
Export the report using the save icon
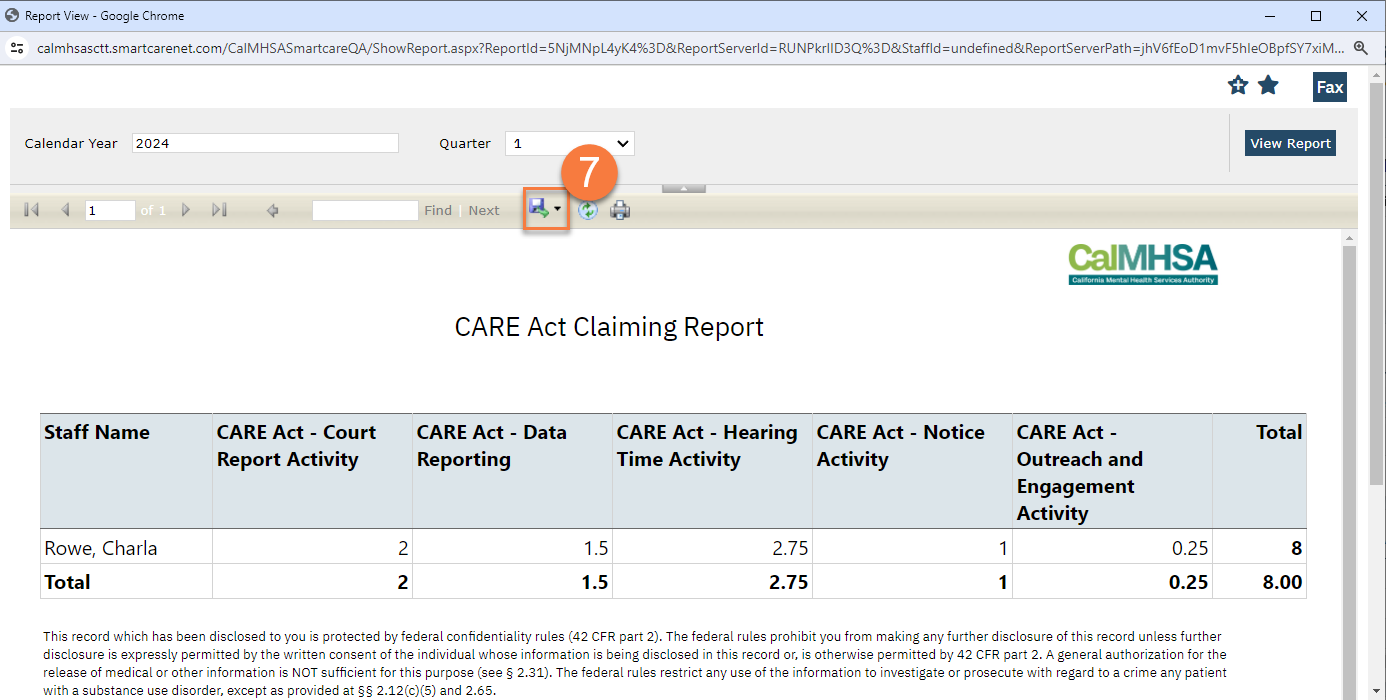click(538, 209)
